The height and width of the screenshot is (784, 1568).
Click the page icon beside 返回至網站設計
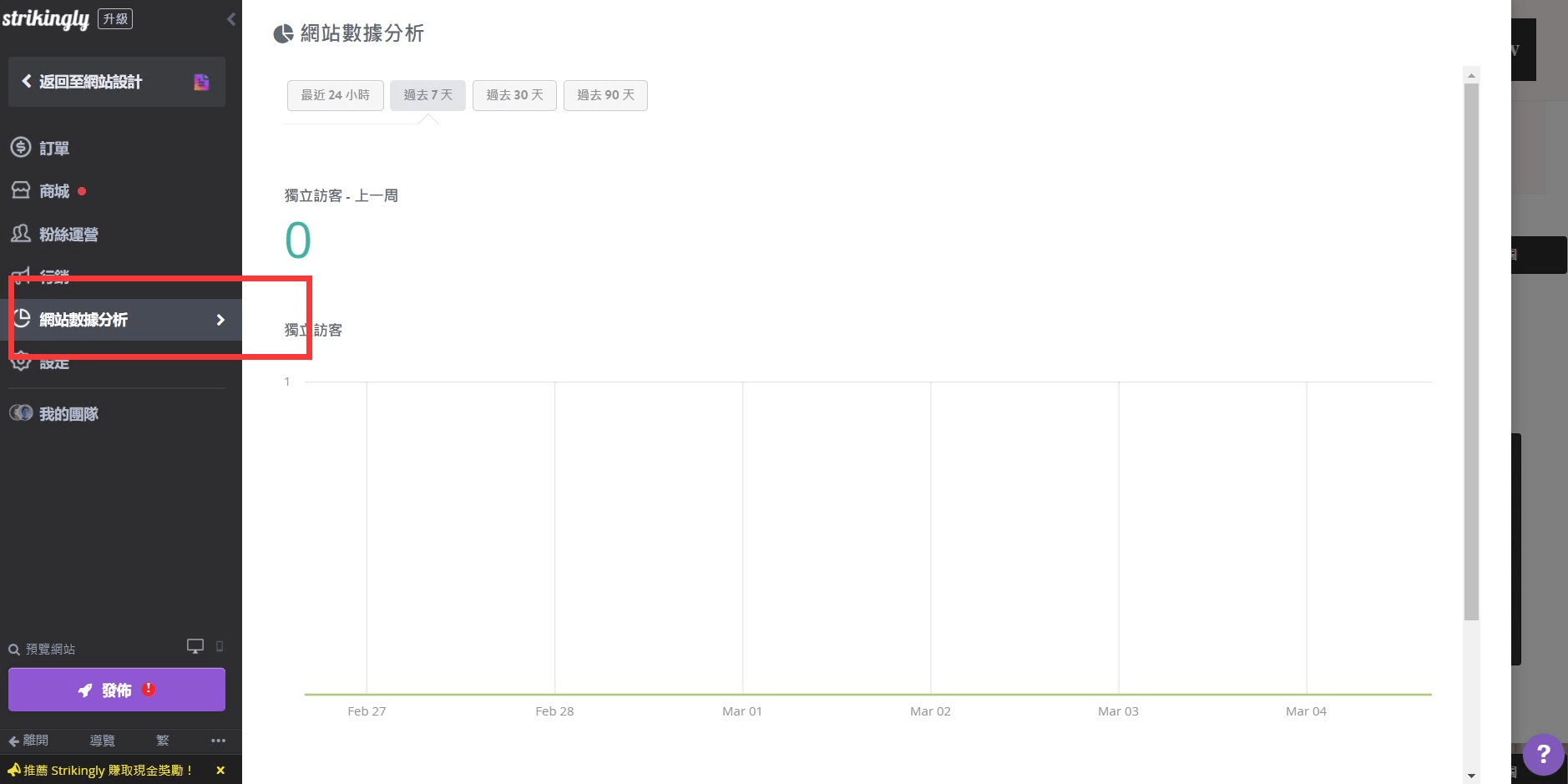[201, 82]
